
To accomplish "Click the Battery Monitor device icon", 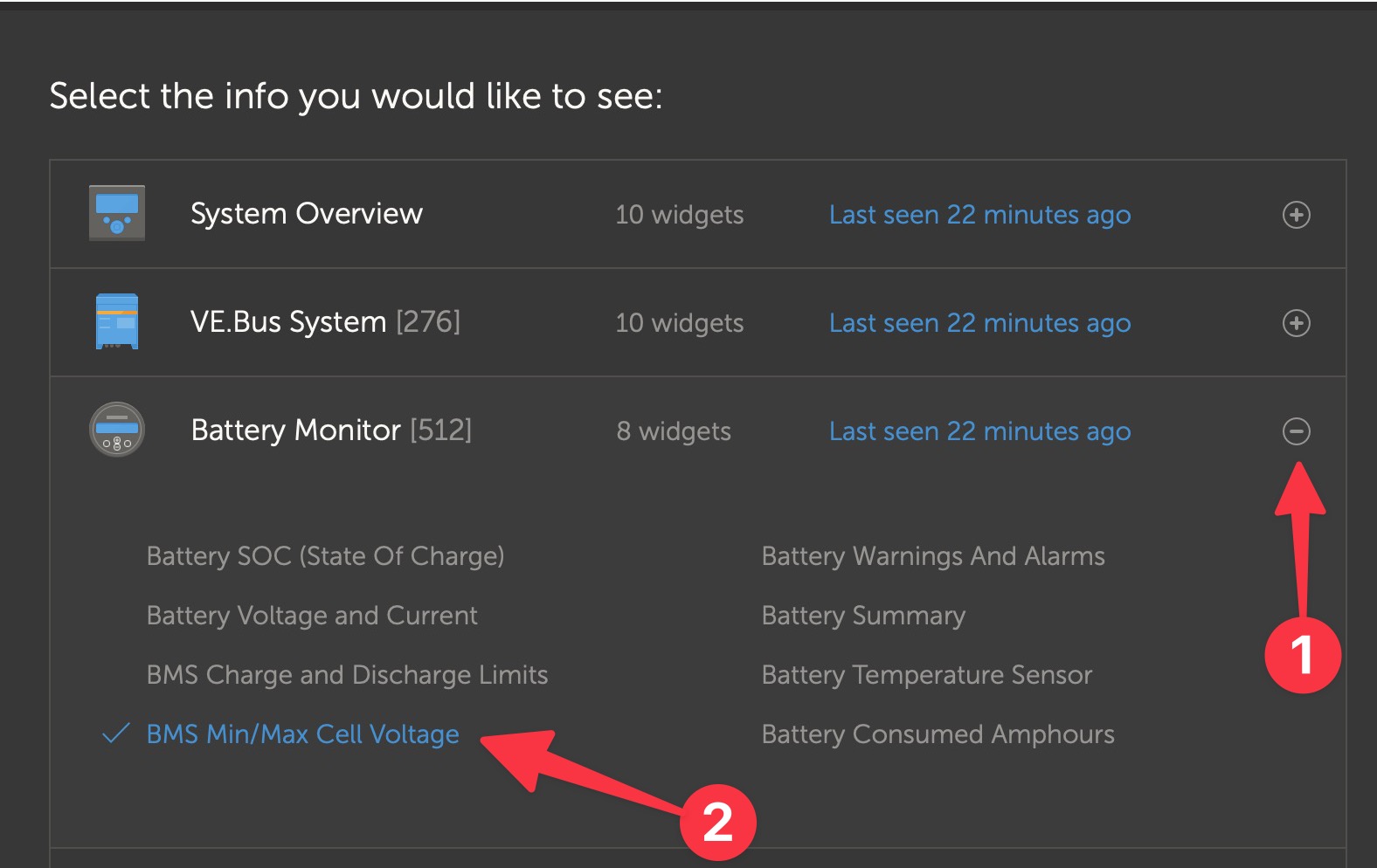I will pos(117,430).
